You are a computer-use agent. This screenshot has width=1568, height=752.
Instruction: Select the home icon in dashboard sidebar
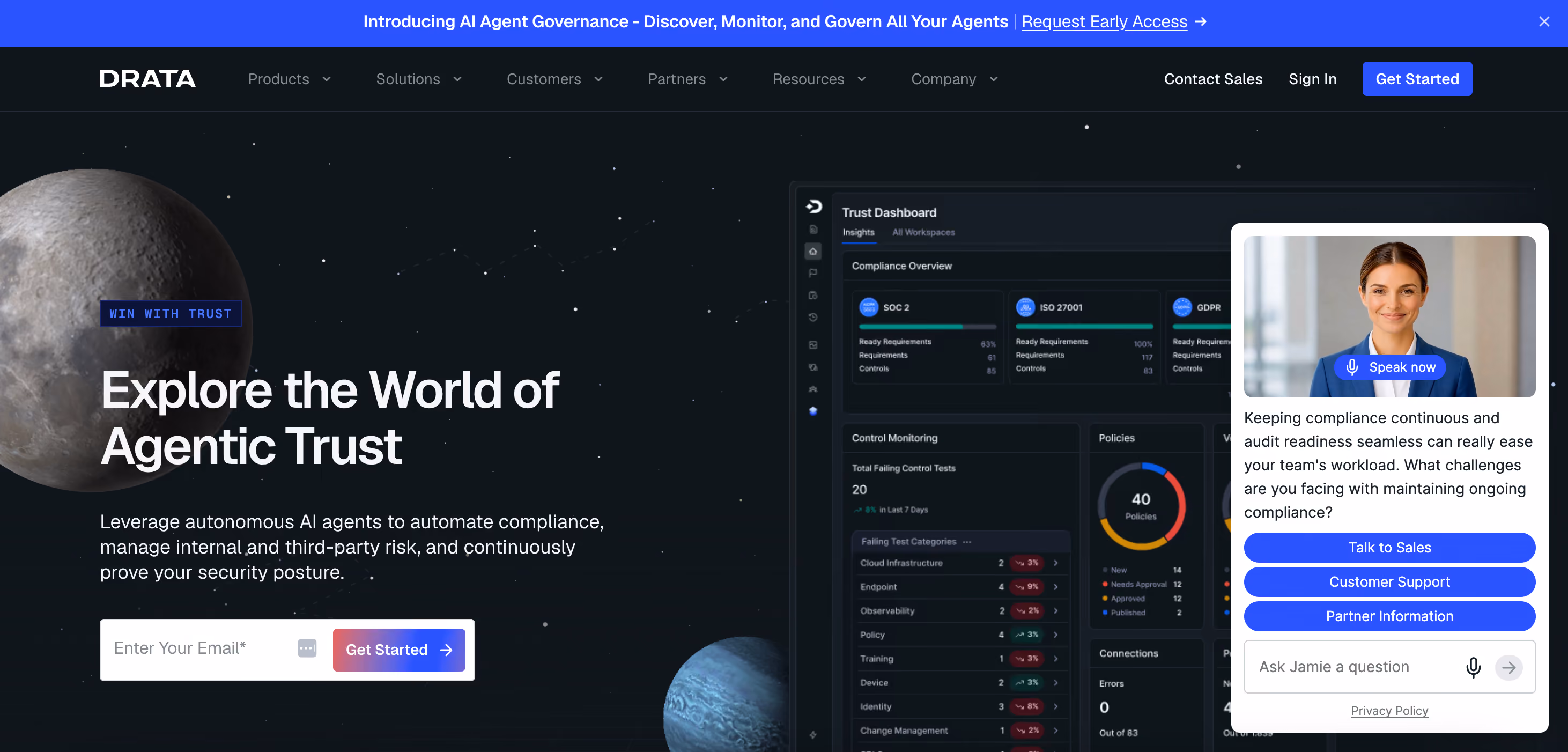[812, 252]
